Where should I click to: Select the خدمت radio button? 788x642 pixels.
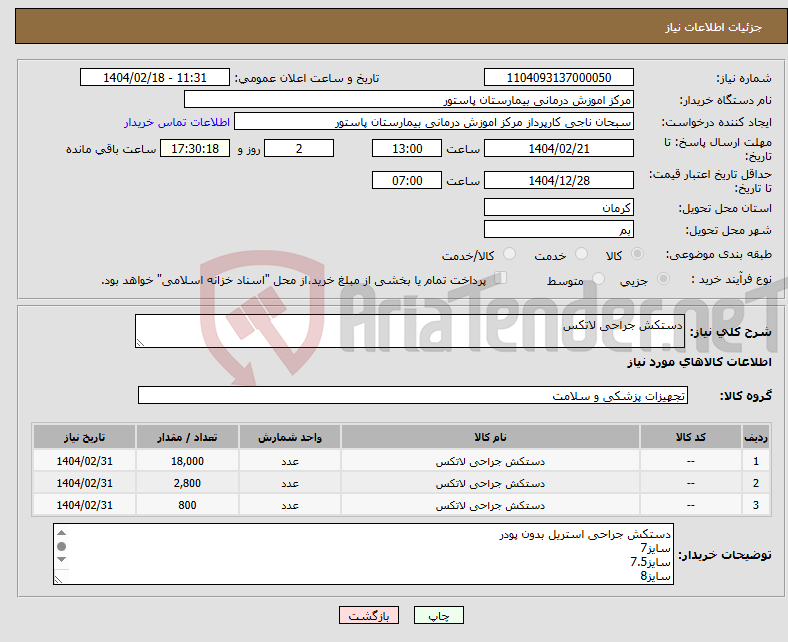pos(581,254)
